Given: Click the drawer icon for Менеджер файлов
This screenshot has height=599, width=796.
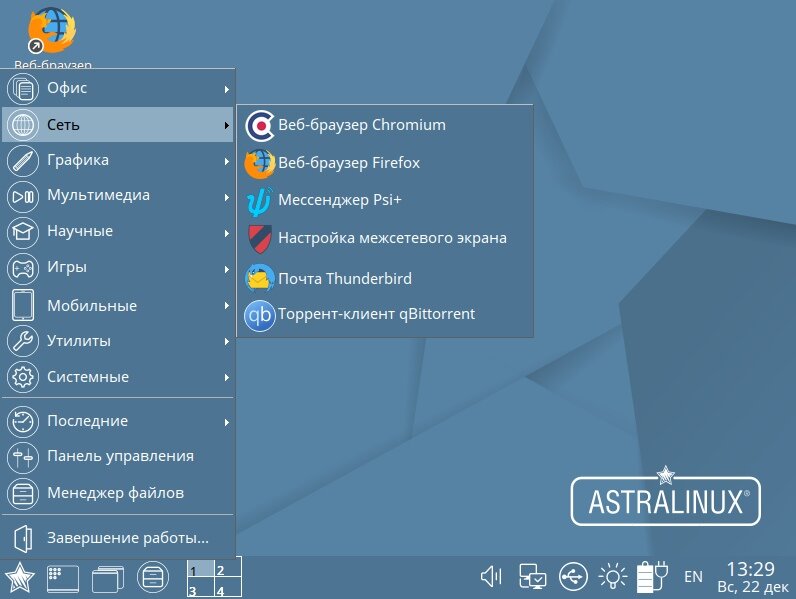Looking at the screenshot, I should coord(23,493).
